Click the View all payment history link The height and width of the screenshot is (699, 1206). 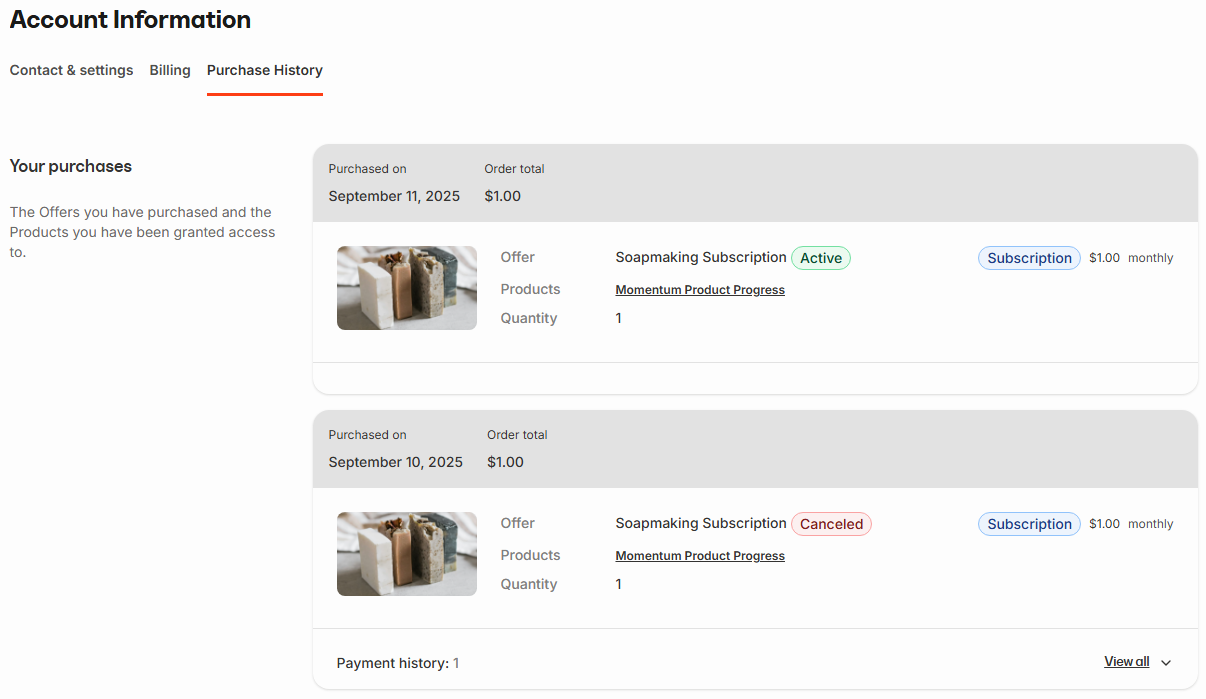[1126, 661]
